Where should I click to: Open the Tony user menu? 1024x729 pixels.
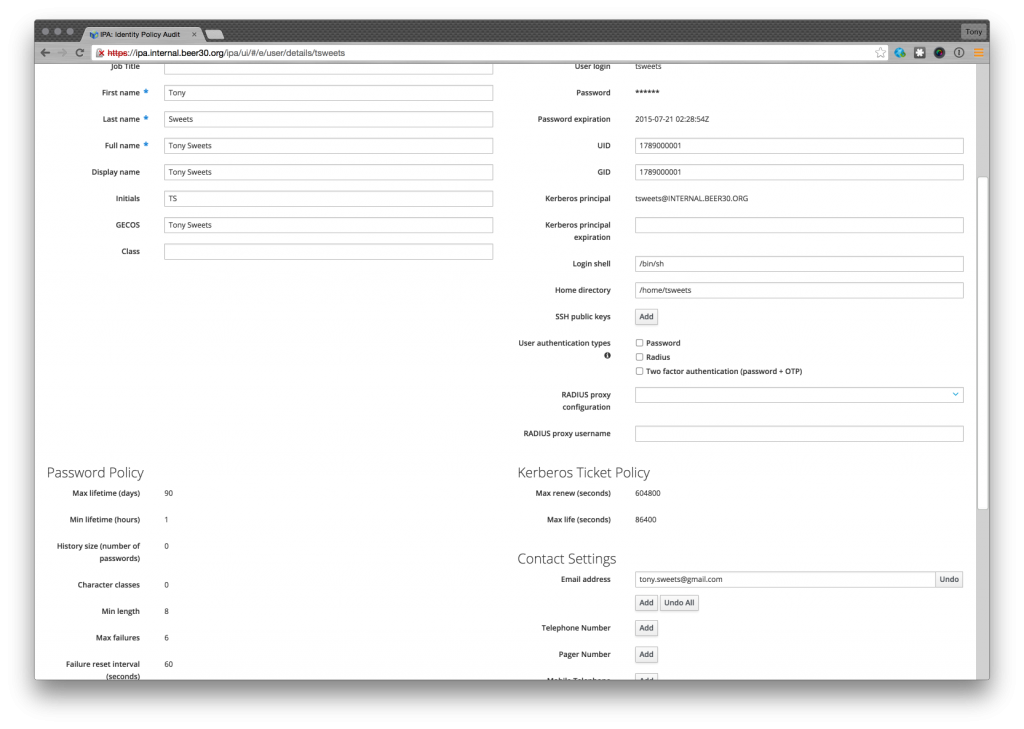pyautogui.click(x=973, y=31)
